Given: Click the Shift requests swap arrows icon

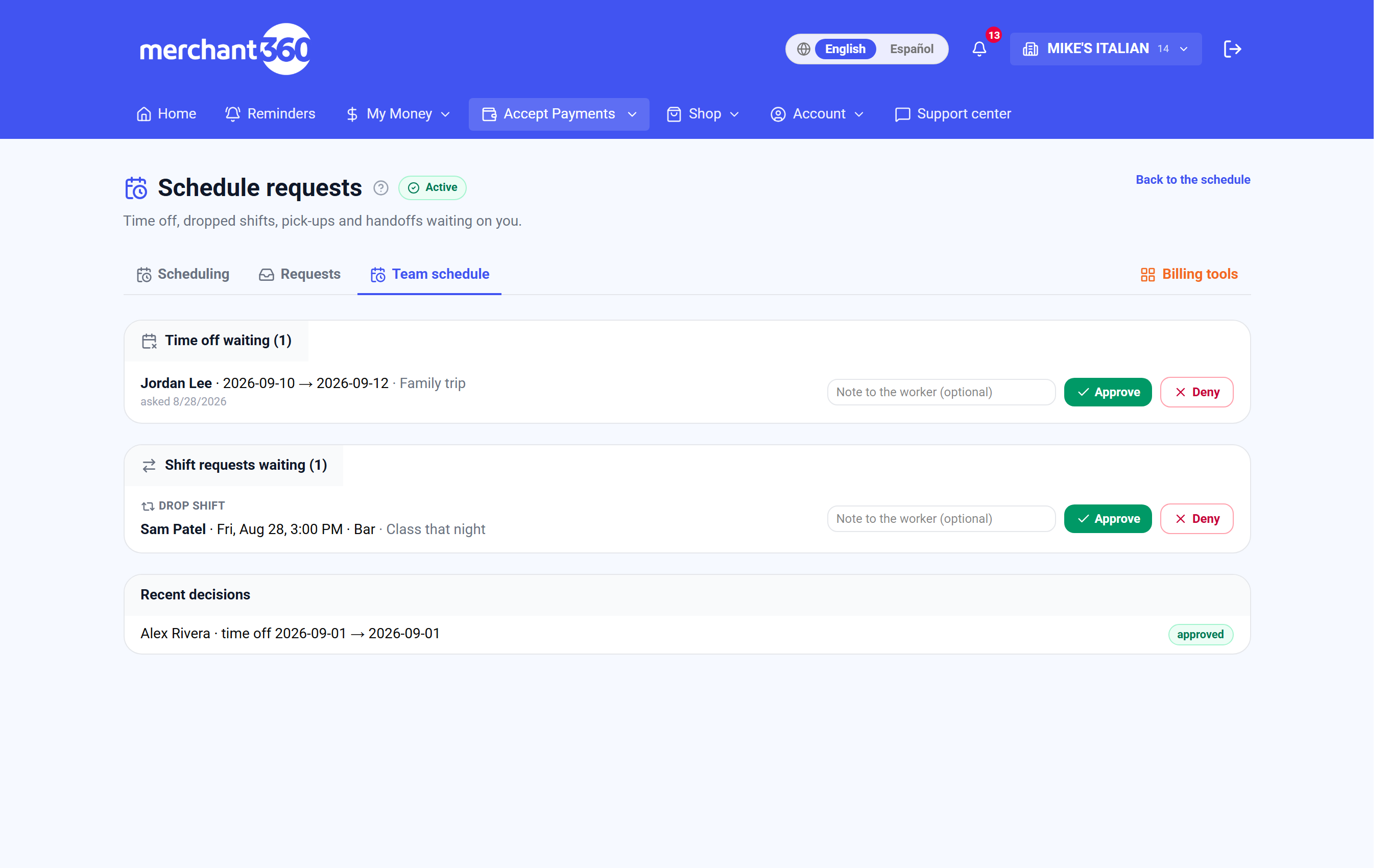Looking at the screenshot, I should (x=149, y=466).
